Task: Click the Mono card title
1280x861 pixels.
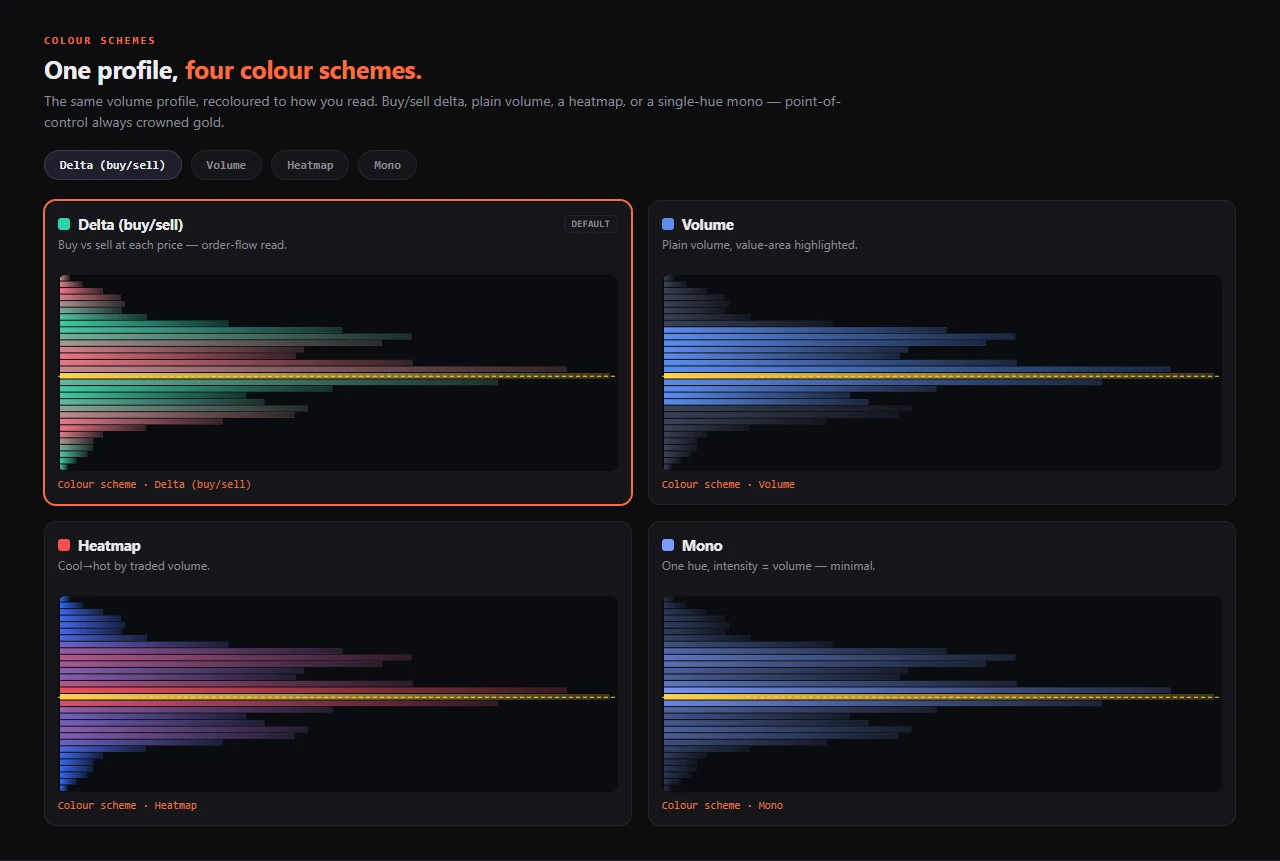Action: coord(702,546)
